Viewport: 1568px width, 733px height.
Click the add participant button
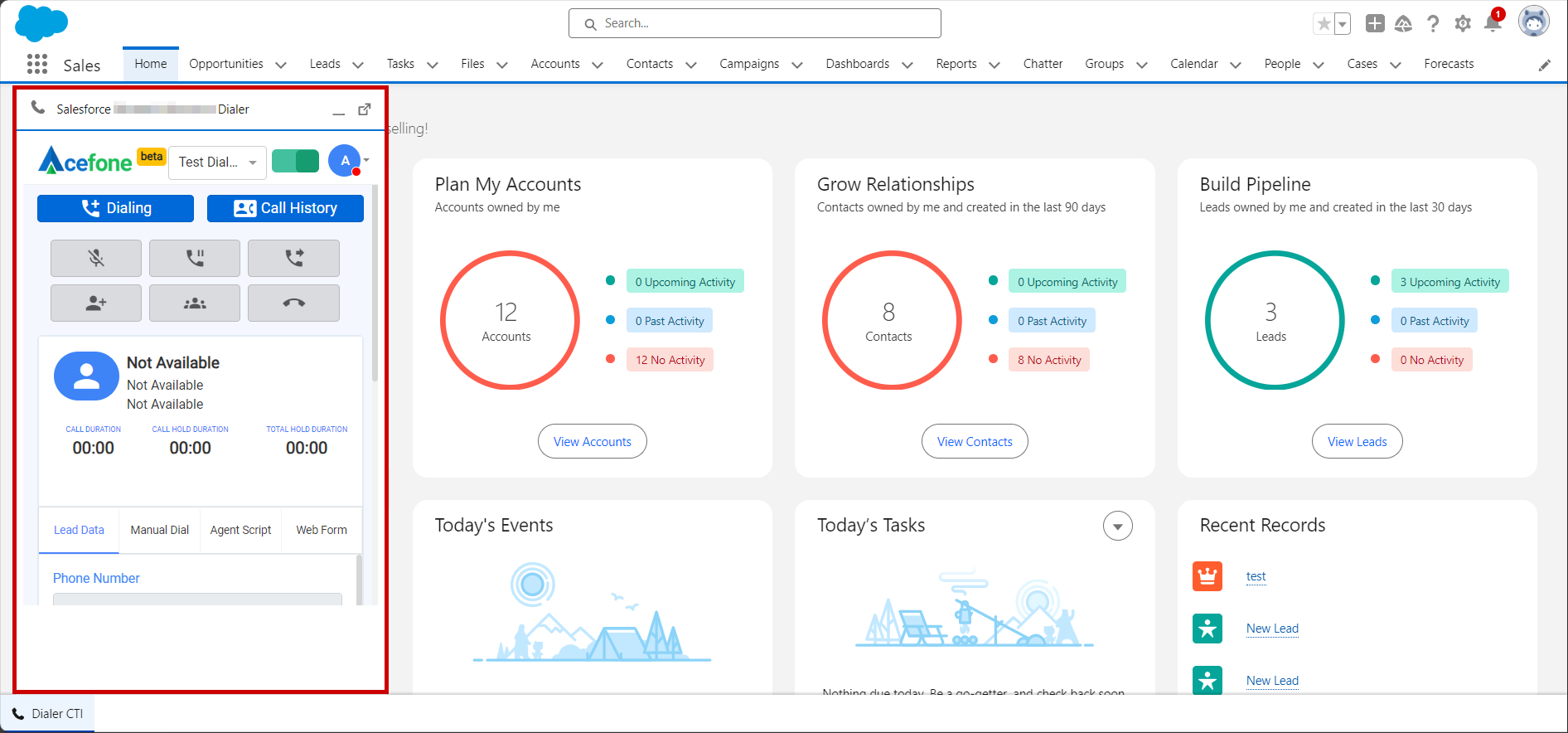96,303
